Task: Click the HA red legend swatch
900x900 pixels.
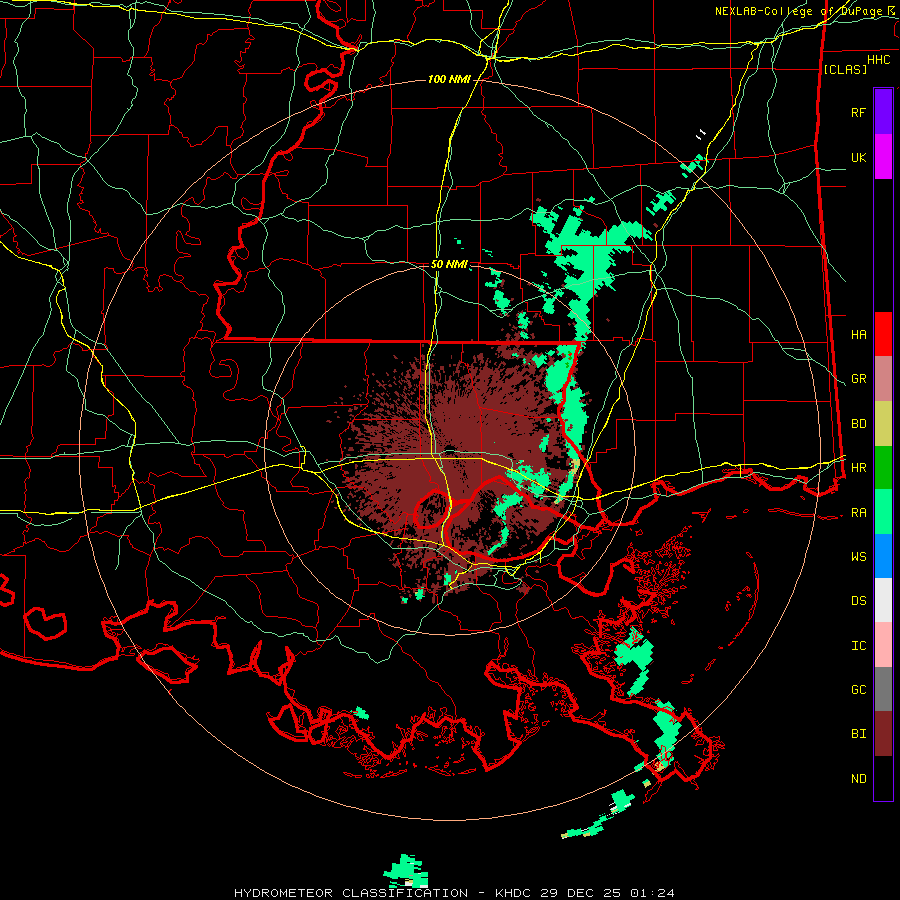Action: click(883, 334)
